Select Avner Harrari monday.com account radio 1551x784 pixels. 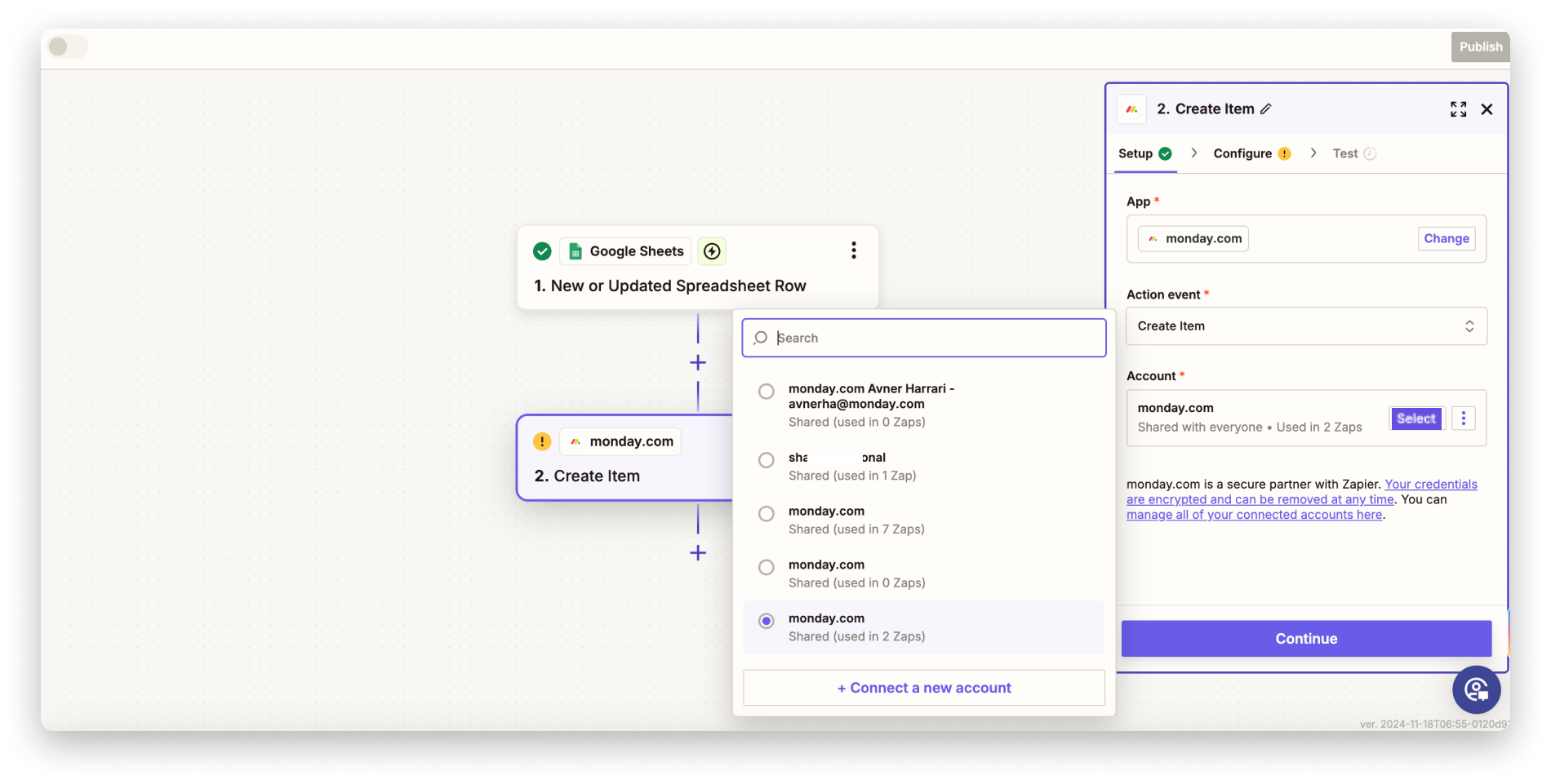click(x=767, y=392)
